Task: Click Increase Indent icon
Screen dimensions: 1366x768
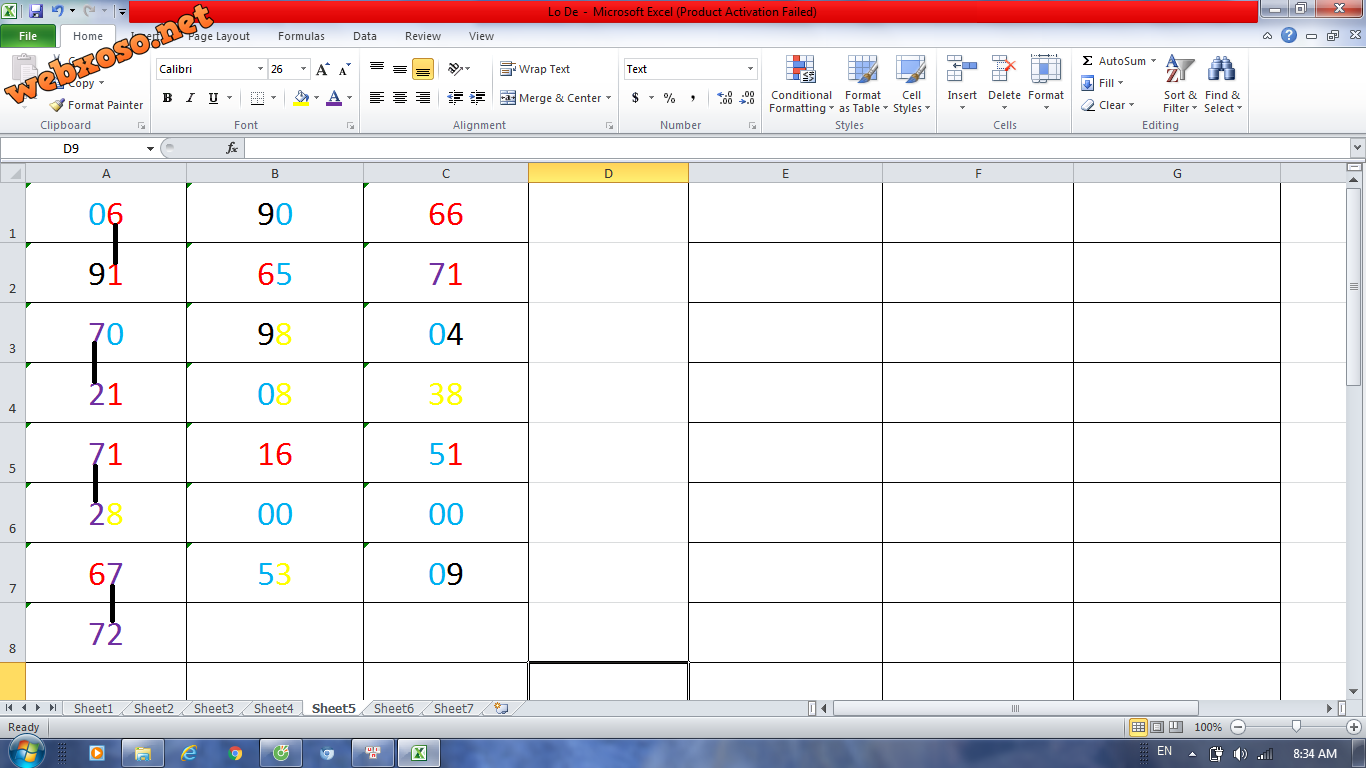Action: [478, 98]
